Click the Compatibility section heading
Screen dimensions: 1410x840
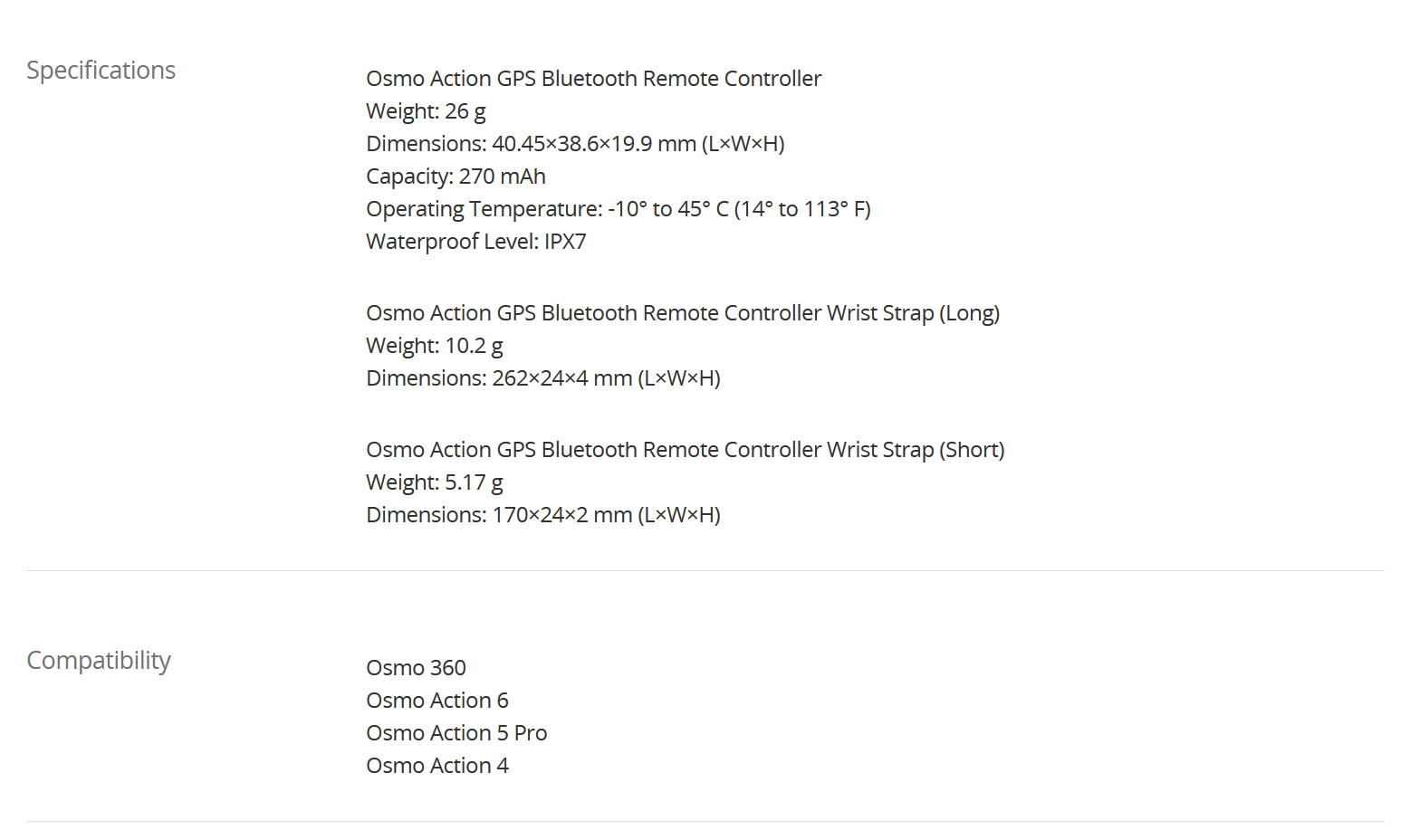[99, 661]
